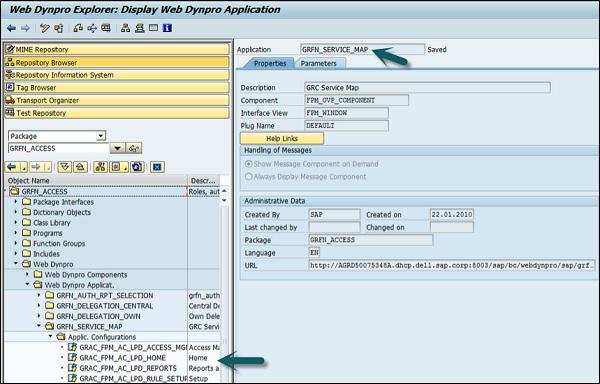The height and width of the screenshot is (384, 600).
Task: Click the Help Links button
Action: [282, 138]
